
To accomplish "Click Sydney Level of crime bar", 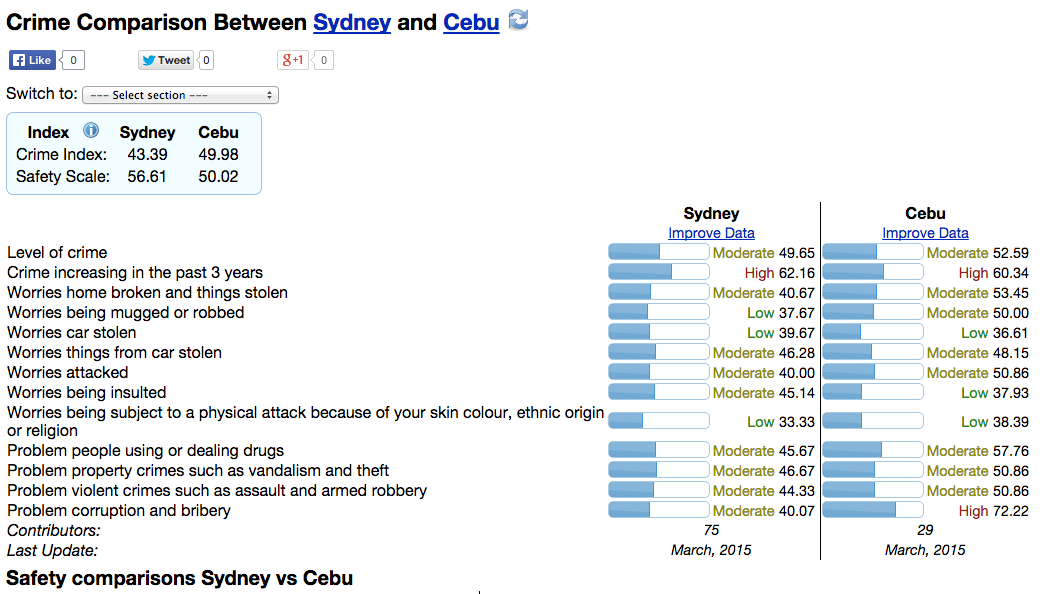I will coord(659,252).
